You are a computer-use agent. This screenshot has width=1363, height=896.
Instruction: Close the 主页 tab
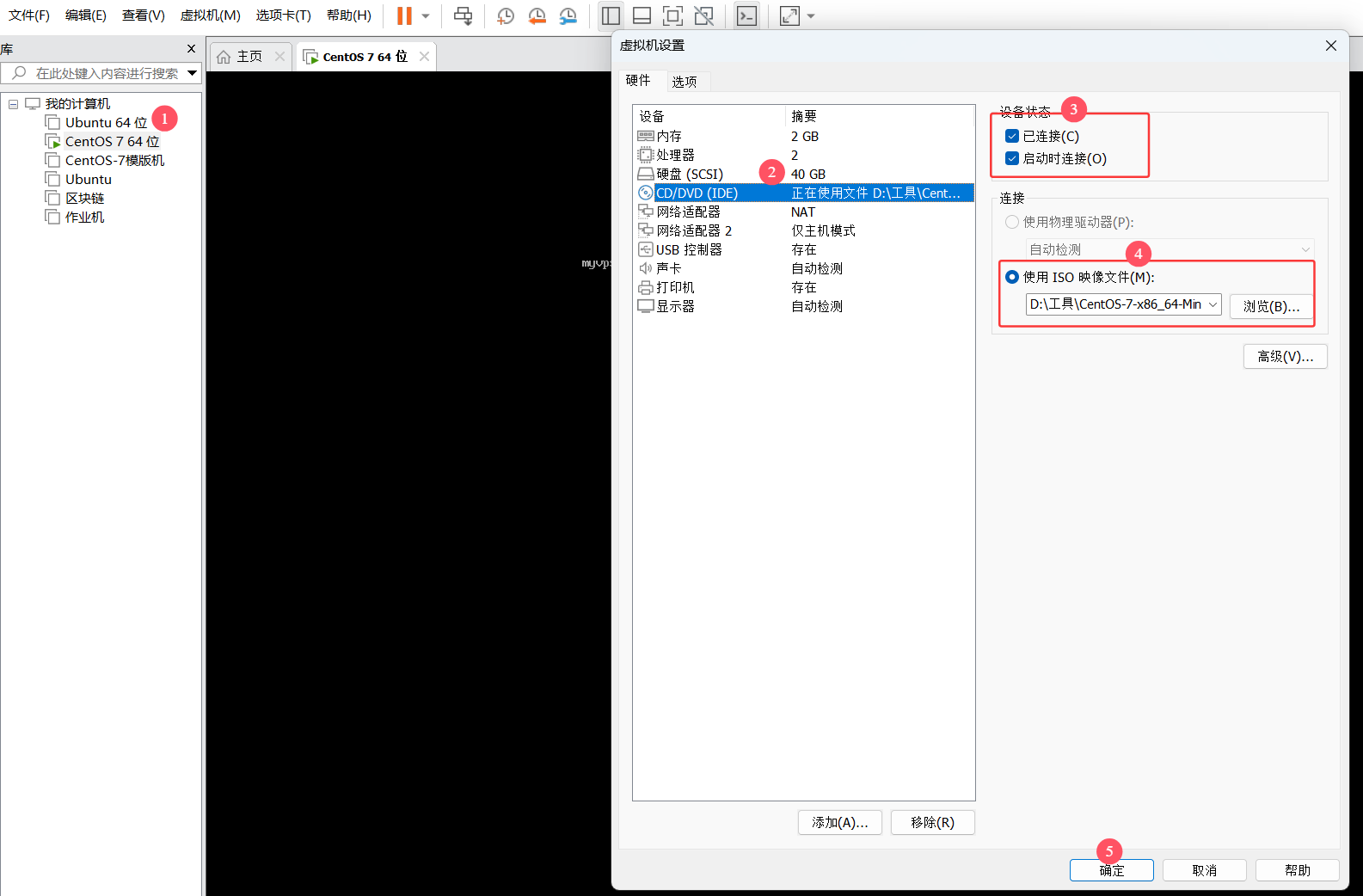pyautogui.click(x=279, y=57)
